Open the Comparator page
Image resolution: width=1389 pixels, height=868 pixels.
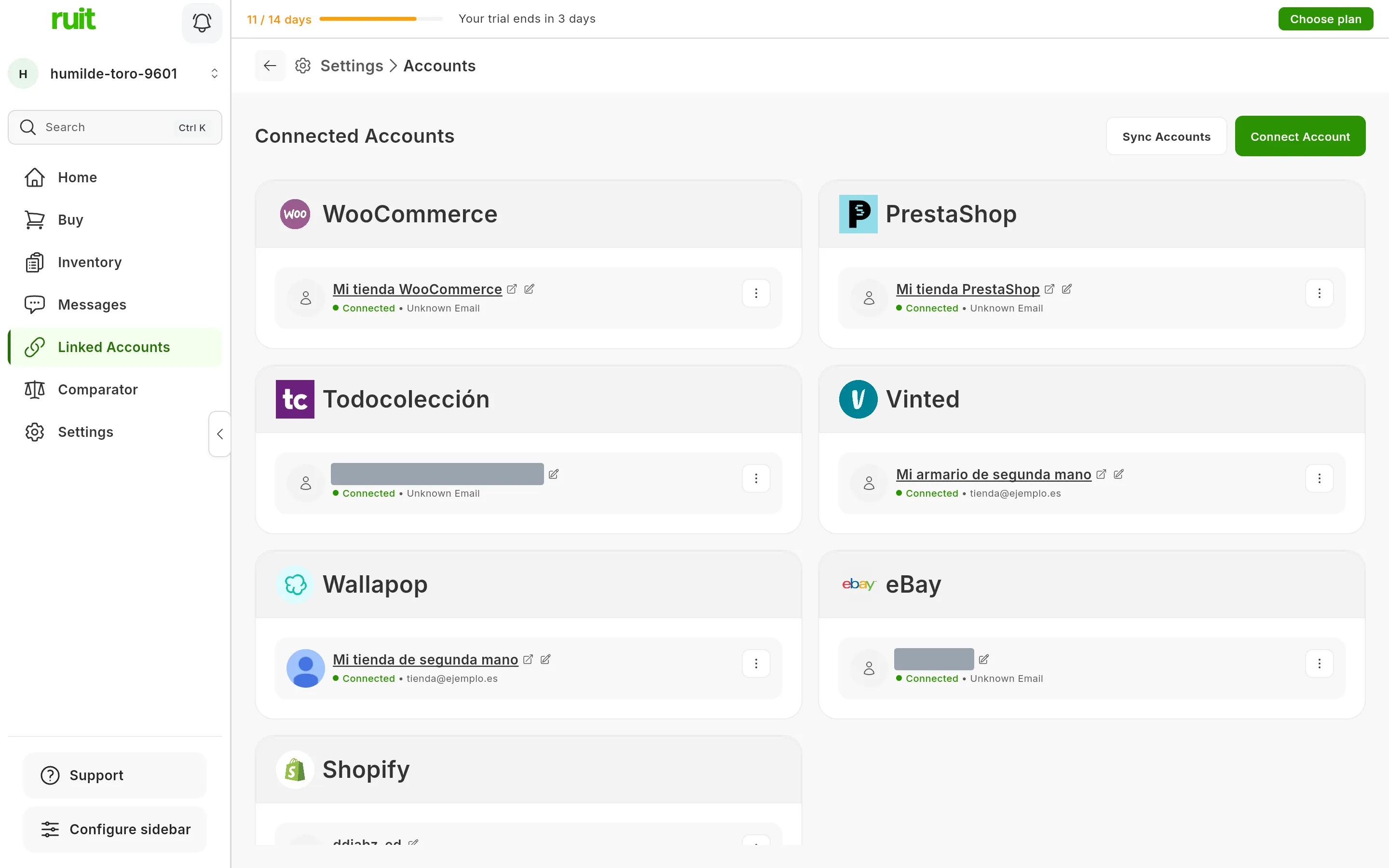point(115,390)
